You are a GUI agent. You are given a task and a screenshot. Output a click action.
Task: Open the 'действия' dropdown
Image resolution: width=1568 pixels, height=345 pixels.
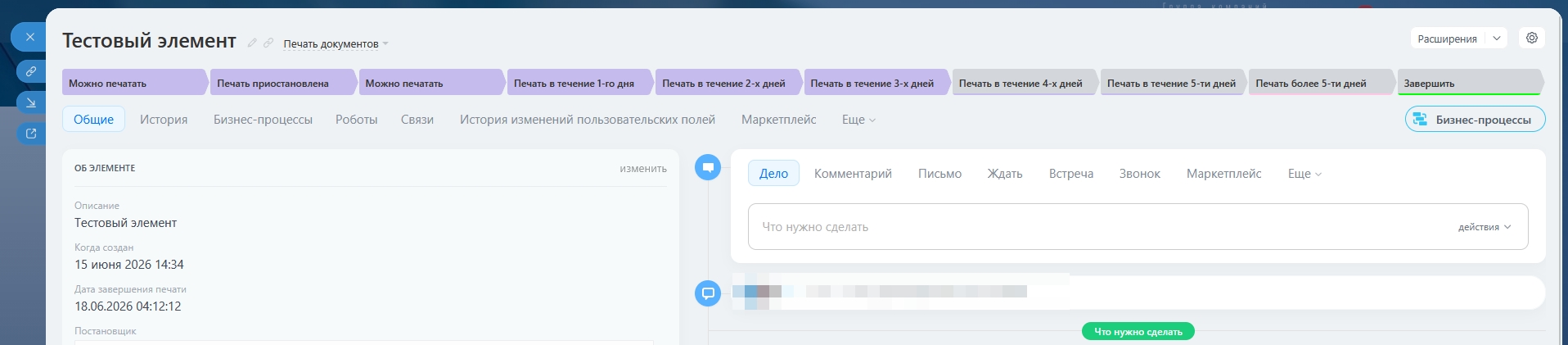tap(1485, 227)
